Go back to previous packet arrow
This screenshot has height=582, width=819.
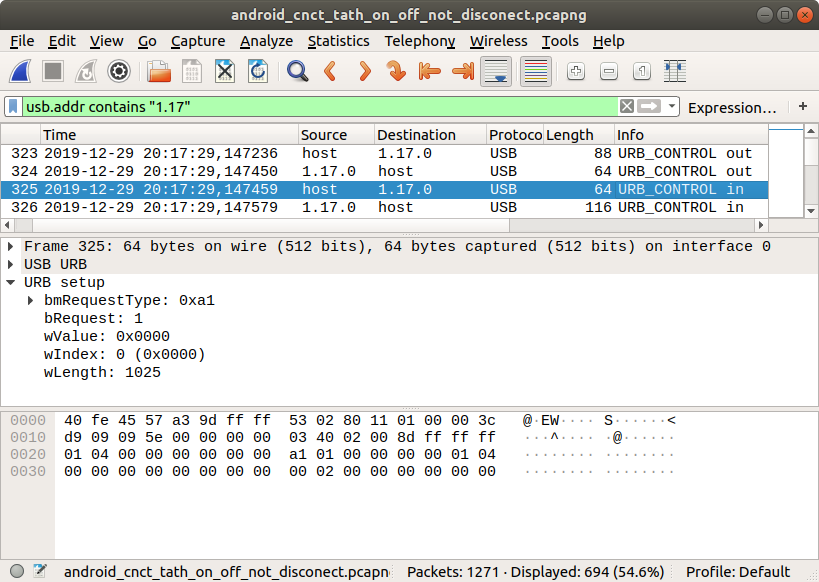331,71
